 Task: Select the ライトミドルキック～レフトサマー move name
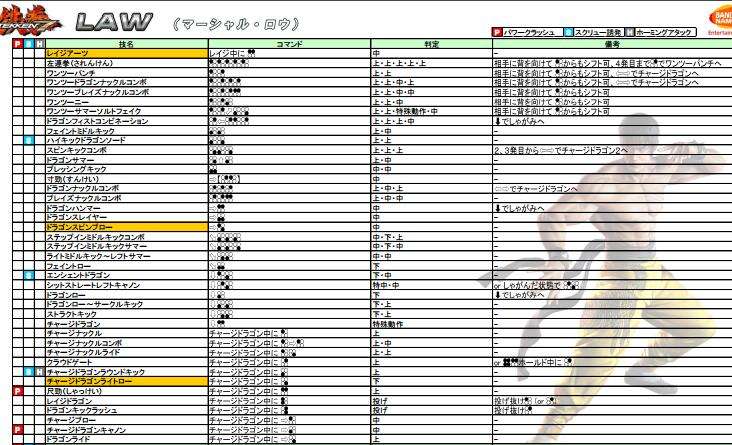point(98,256)
